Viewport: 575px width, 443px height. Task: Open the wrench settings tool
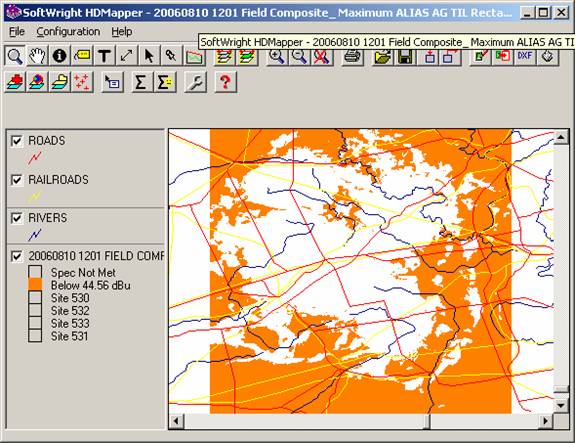[x=195, y=82]
